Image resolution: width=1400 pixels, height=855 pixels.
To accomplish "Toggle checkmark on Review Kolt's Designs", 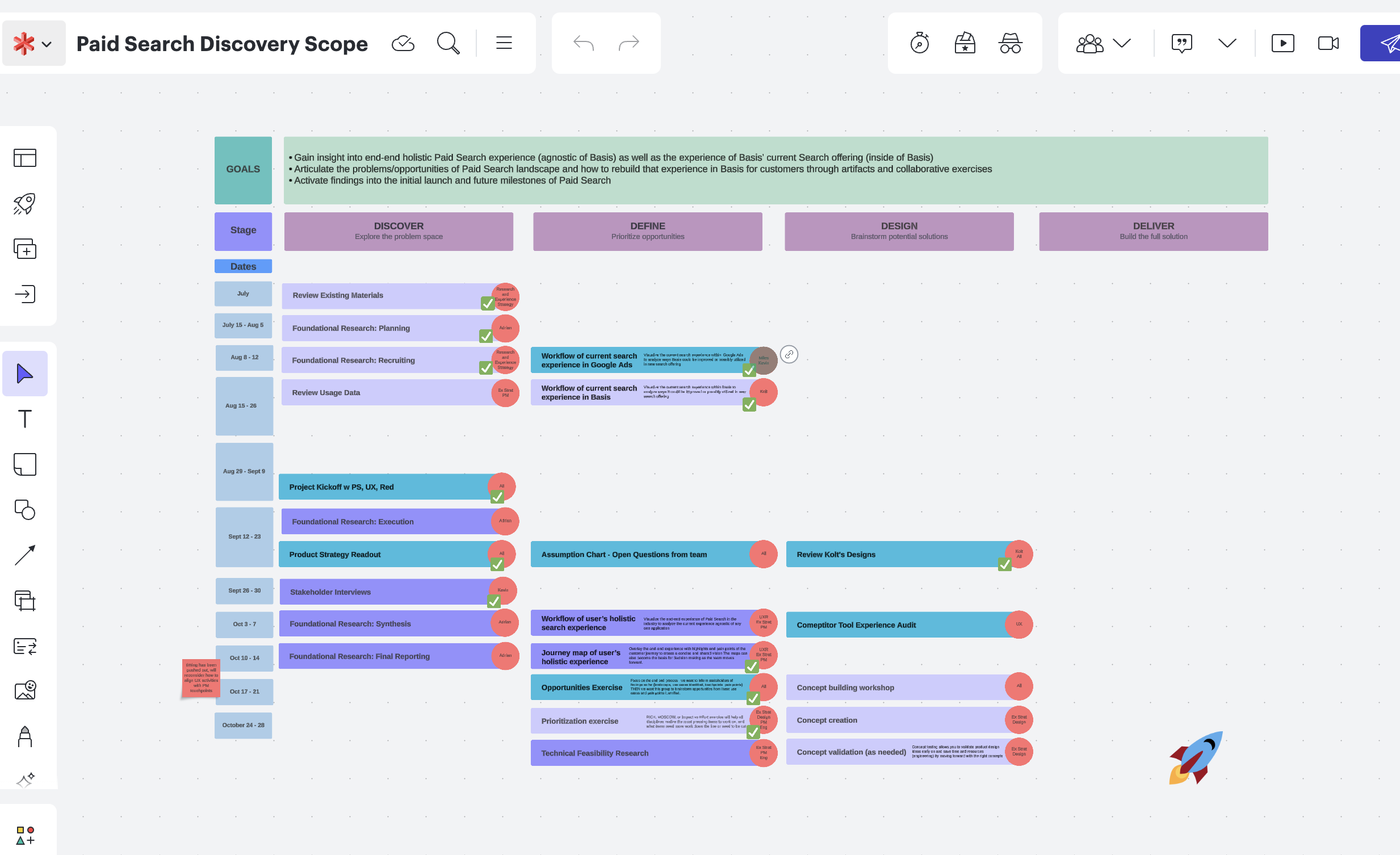I will (1004, 564).
